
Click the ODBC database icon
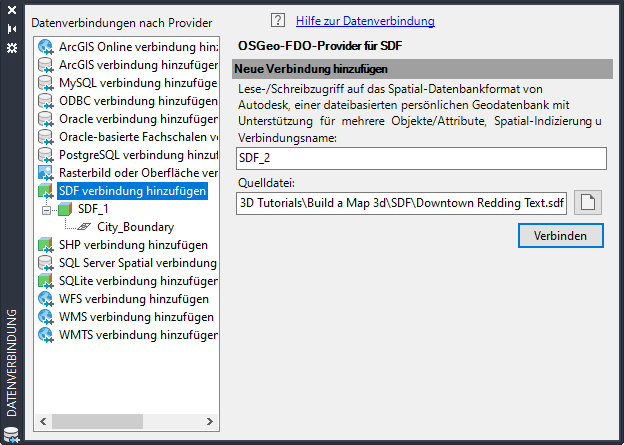(x=45, y=101)
